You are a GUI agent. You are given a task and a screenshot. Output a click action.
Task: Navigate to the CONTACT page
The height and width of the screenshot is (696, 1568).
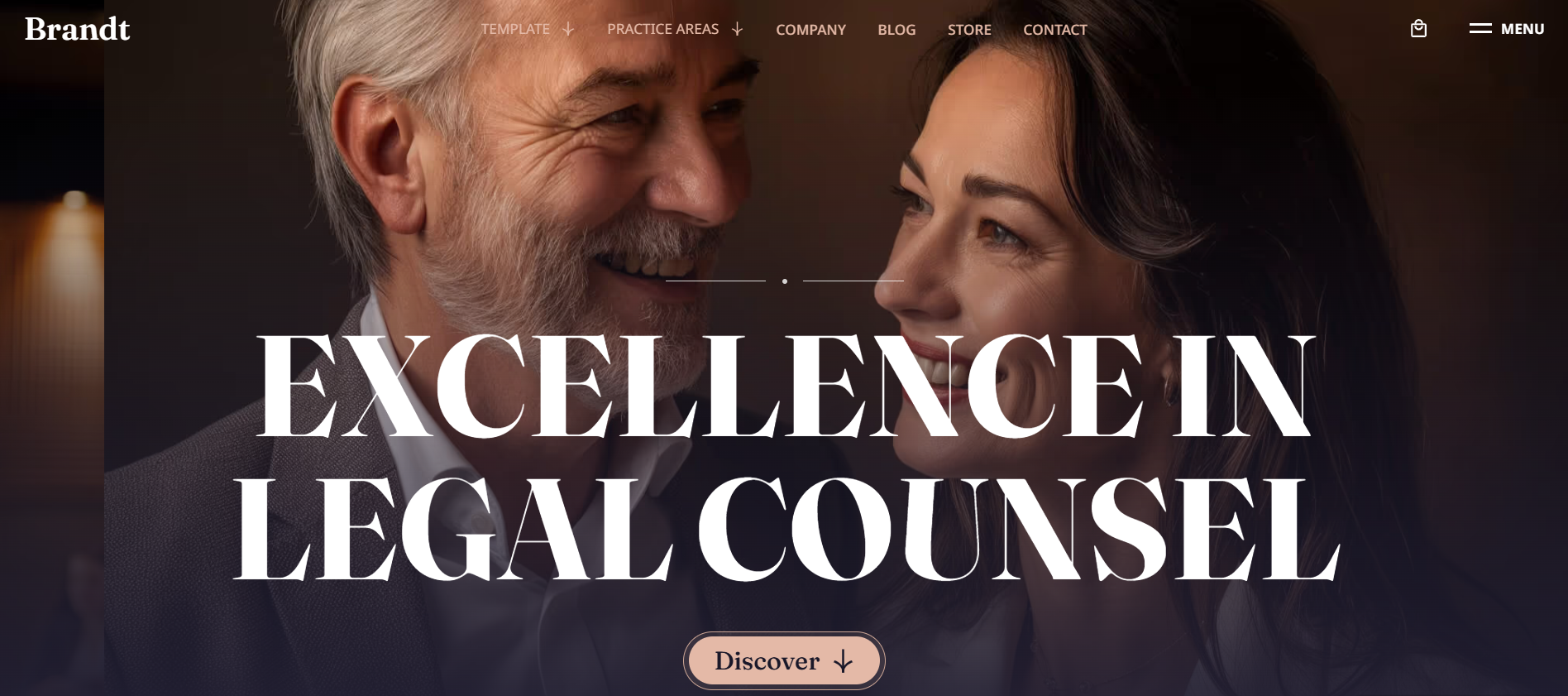1055,30
